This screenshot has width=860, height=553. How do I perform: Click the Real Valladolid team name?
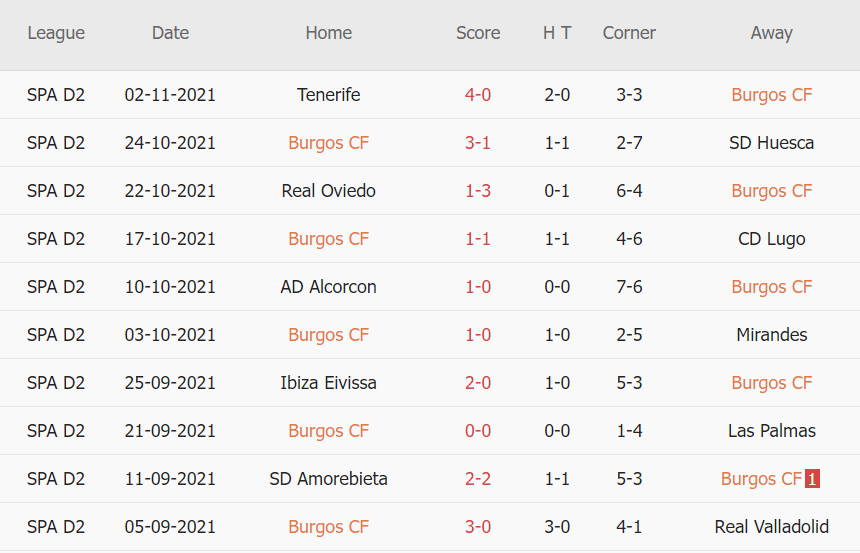coord(771,527)
